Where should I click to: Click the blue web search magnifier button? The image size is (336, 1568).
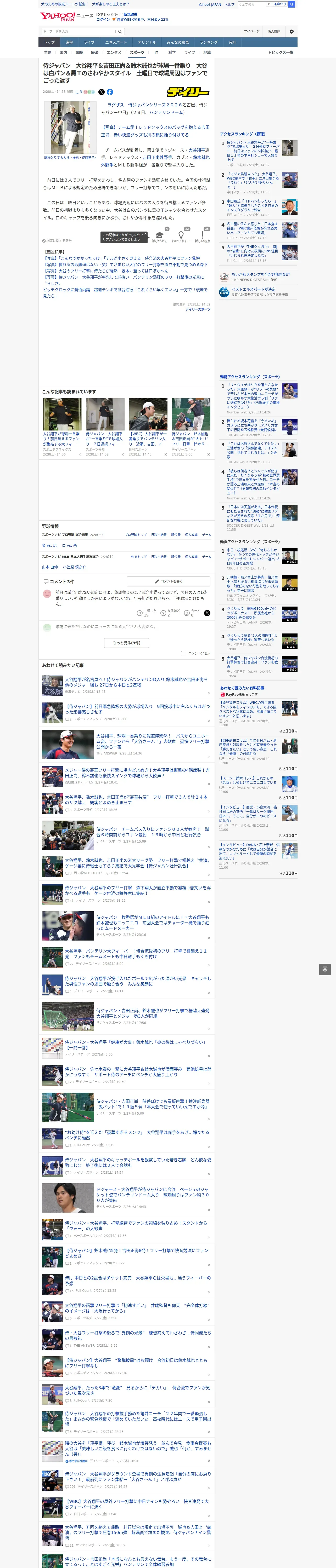[292, 4]
